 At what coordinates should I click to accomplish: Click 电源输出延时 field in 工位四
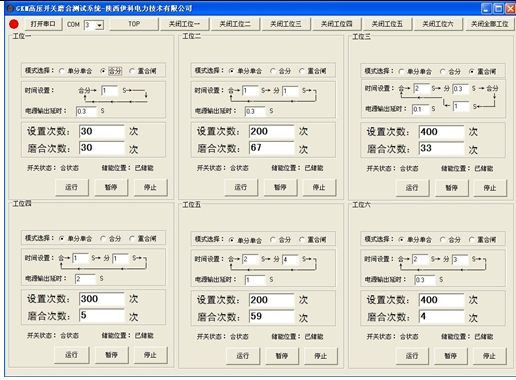85,279
